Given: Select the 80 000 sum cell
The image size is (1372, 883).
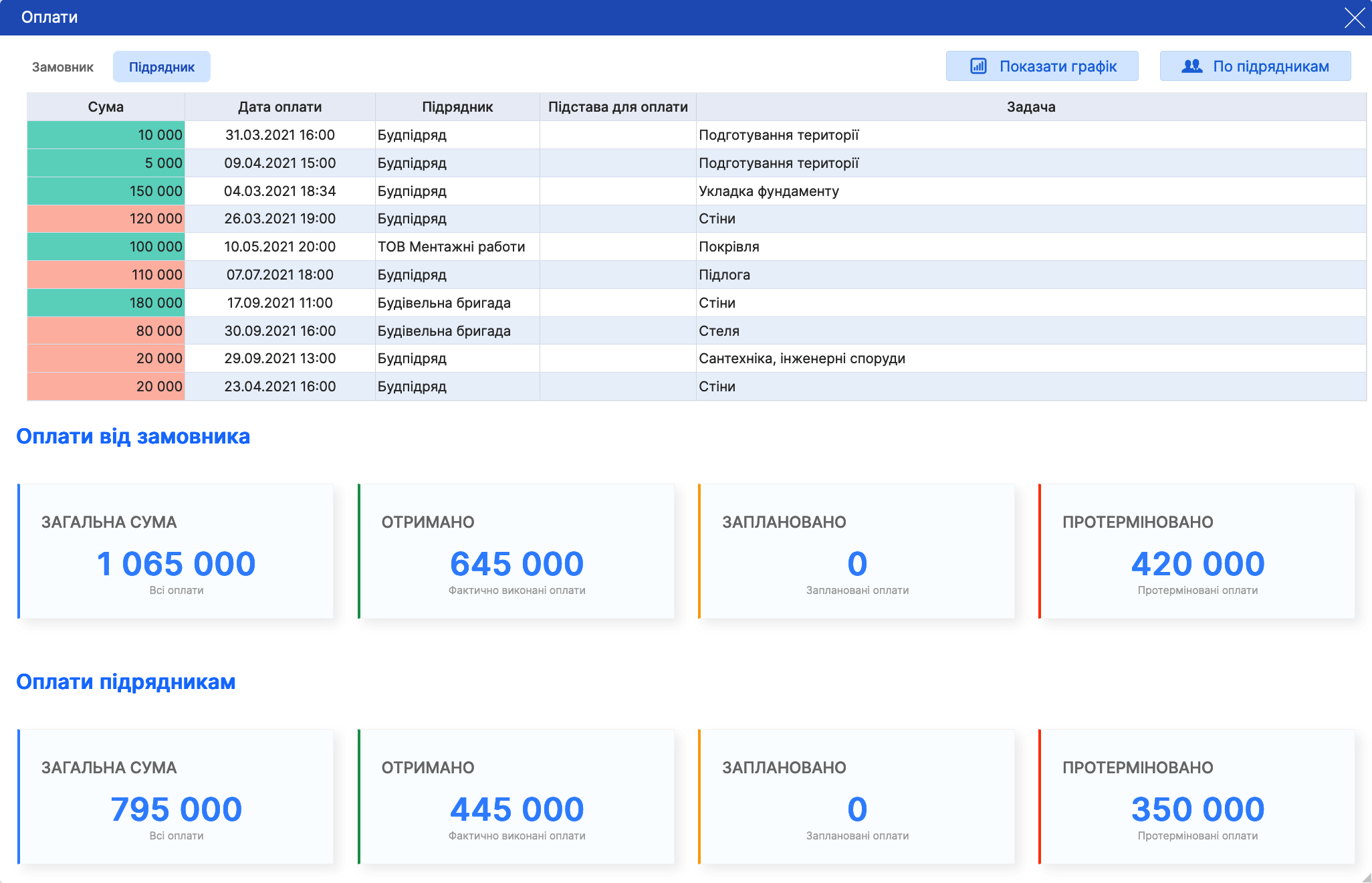Looking at the screenshot, I should coord(106,331).
